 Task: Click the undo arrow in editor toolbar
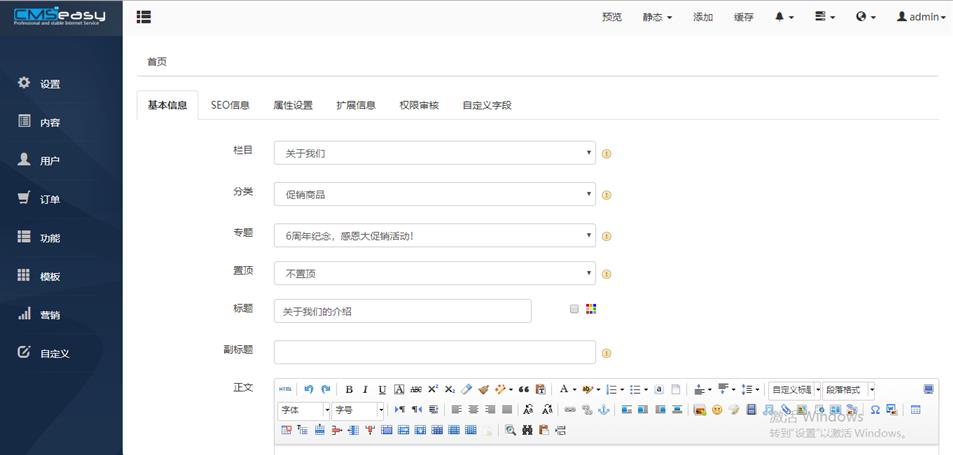(x=309, y=390)
